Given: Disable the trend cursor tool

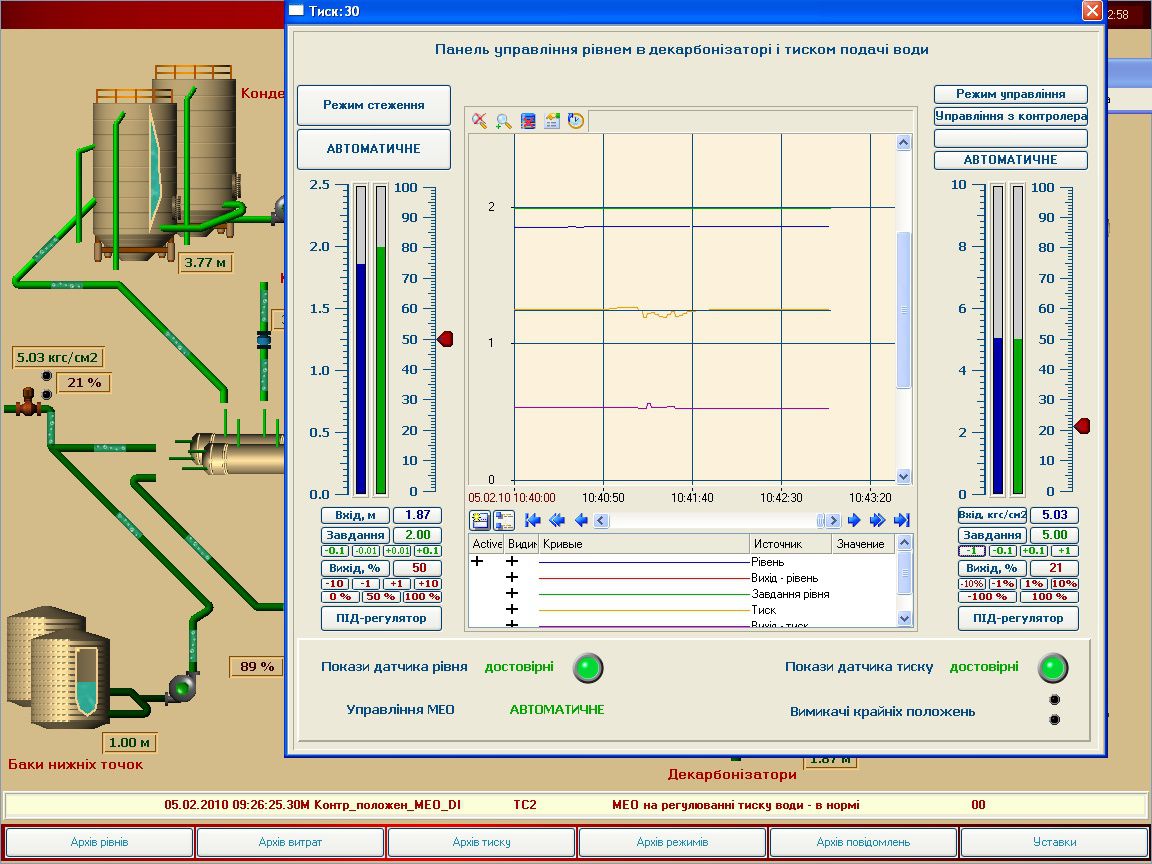Looking at the screenshot, I should [479, 119].
